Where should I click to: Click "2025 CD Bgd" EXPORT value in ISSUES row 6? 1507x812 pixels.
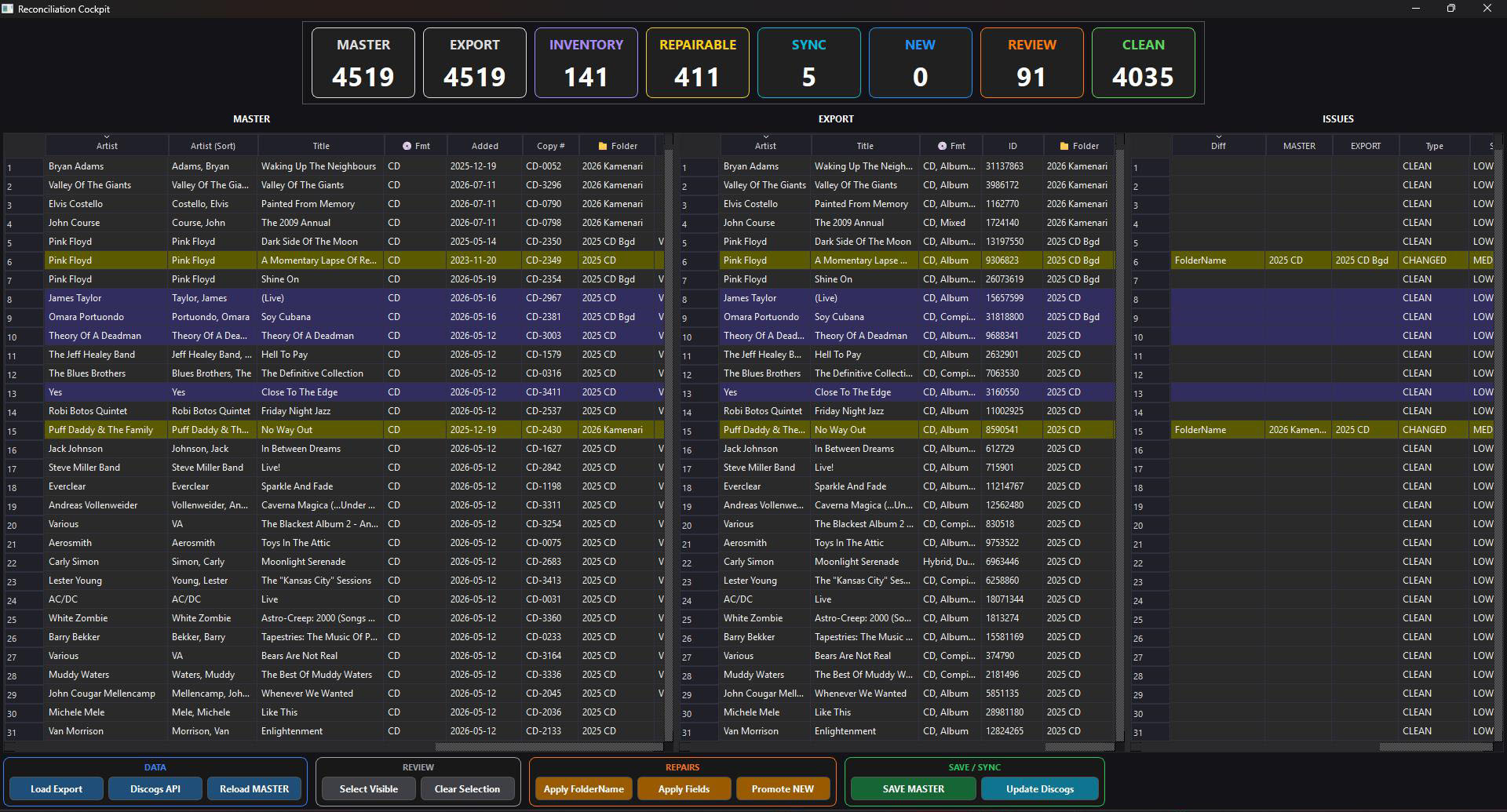point(1365,260)
